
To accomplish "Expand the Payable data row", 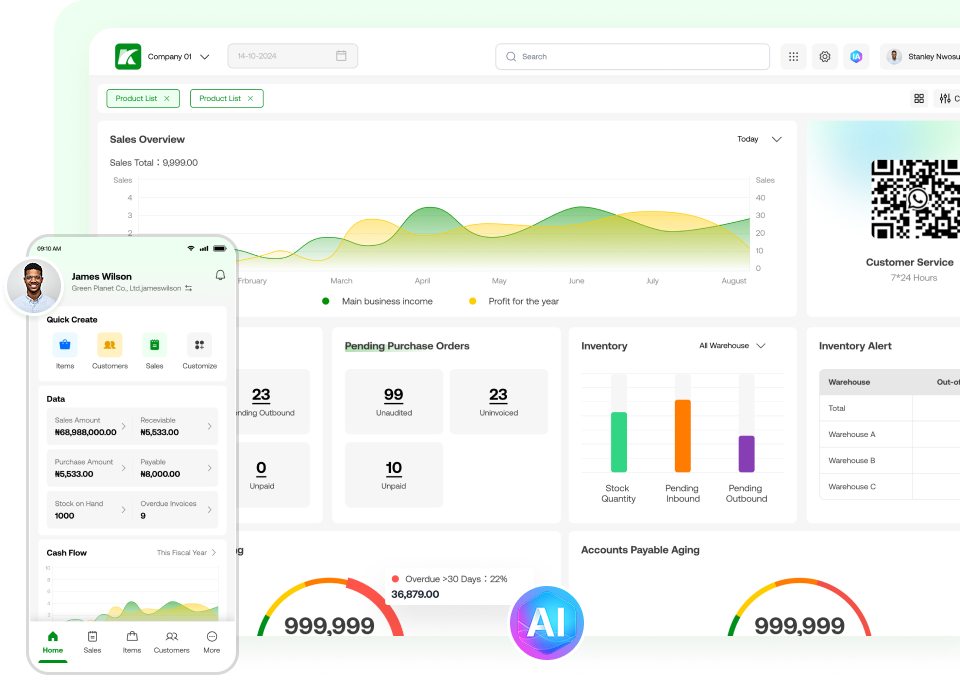I will (176, 468).
